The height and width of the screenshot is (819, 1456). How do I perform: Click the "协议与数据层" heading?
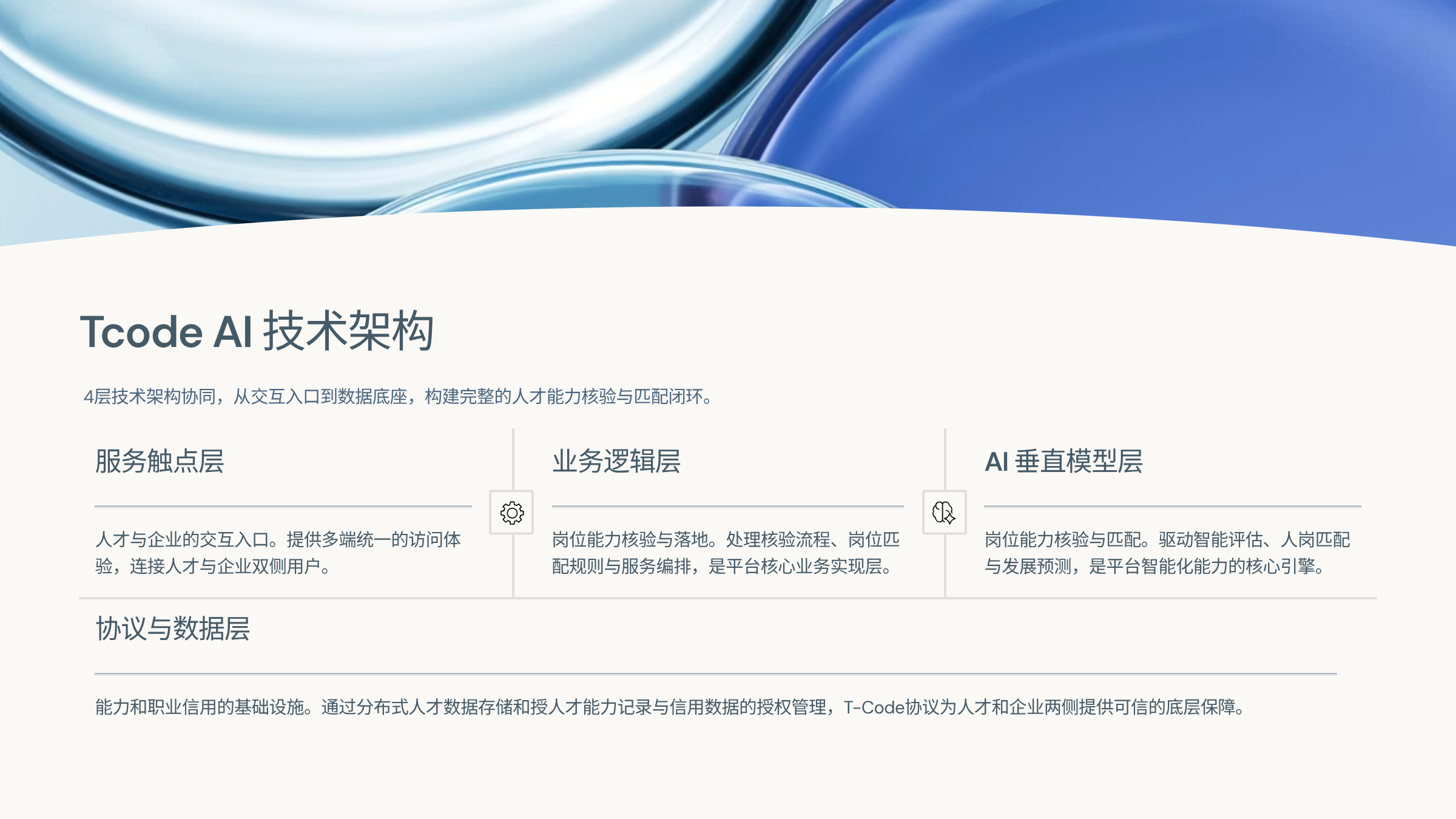[173, 629]
